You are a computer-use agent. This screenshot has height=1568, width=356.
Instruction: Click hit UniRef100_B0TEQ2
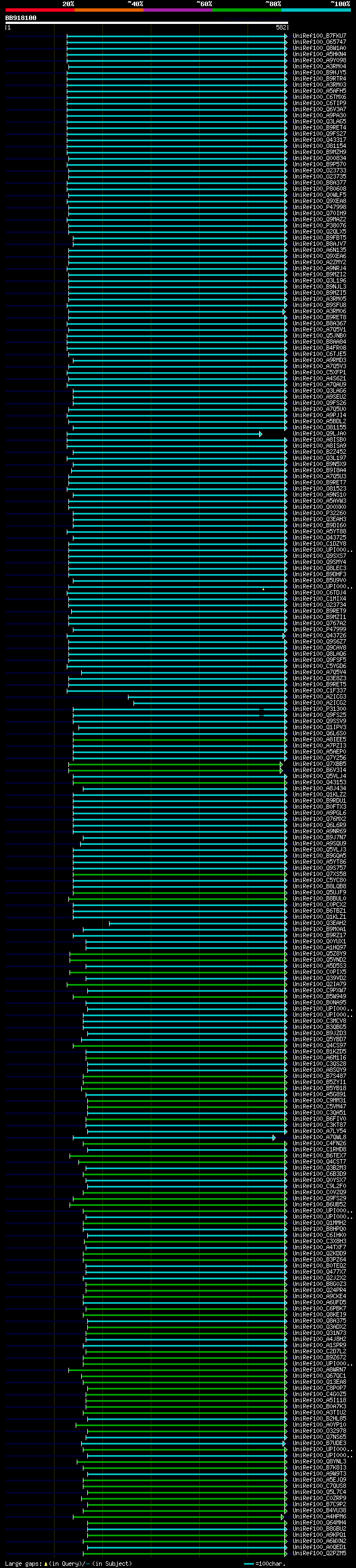pos(319,1265)
